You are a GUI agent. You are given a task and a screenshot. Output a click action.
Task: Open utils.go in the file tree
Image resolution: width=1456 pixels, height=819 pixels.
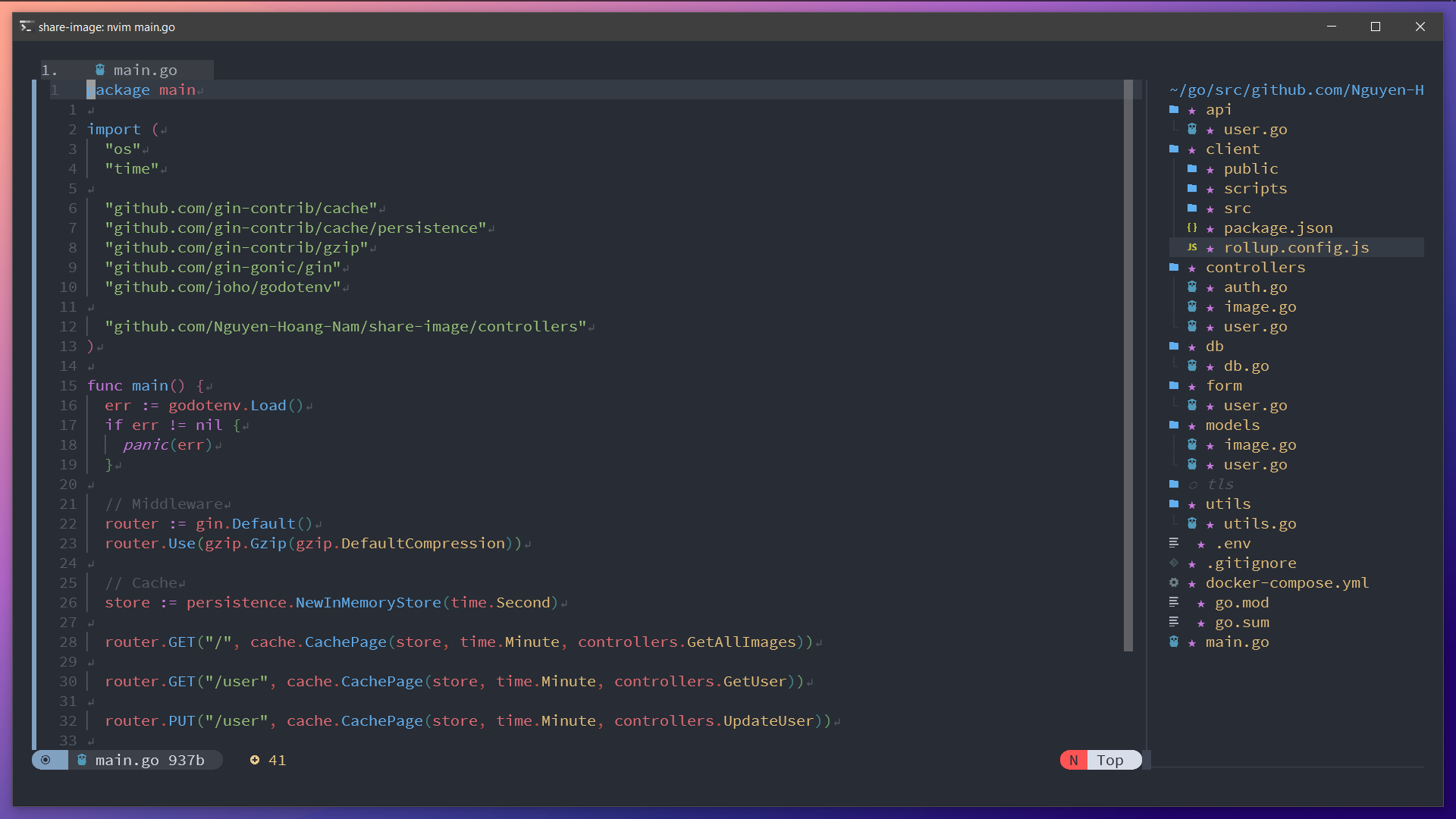pyautogui.click(x=1259, y=523)
